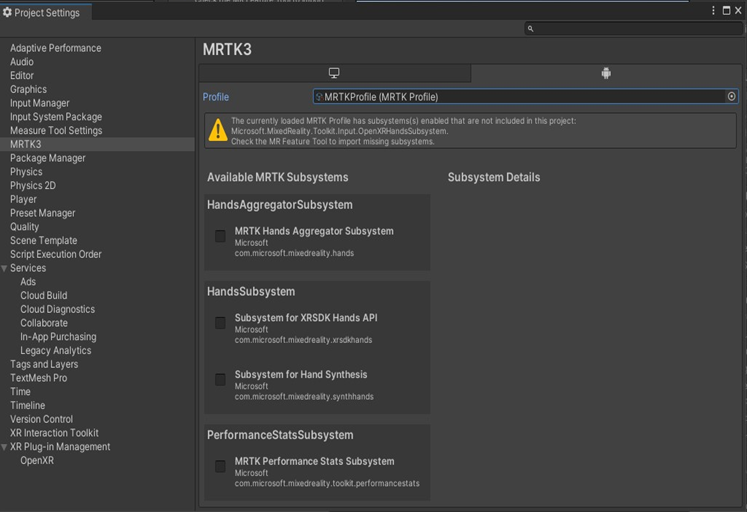Select XR Plug-in Management label
This screenshot has width=747, height=512.
(x=60, y=447)
